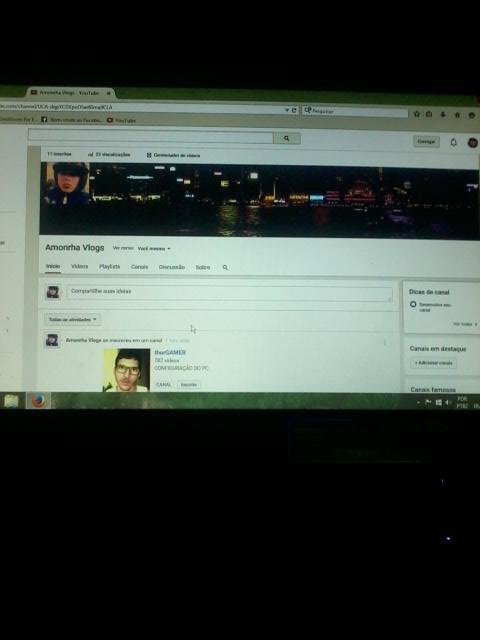Image resolution: width=480 pixels, height=640 pixels.
Task: Open the Firefox bookmarks list icon
Action: 429,114
